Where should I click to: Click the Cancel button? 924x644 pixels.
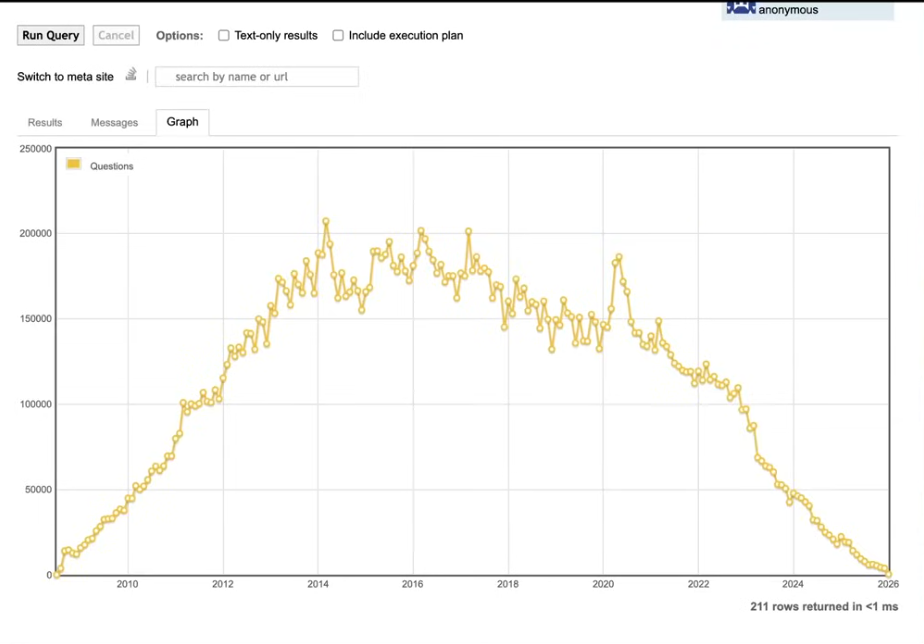pos(116,36)
